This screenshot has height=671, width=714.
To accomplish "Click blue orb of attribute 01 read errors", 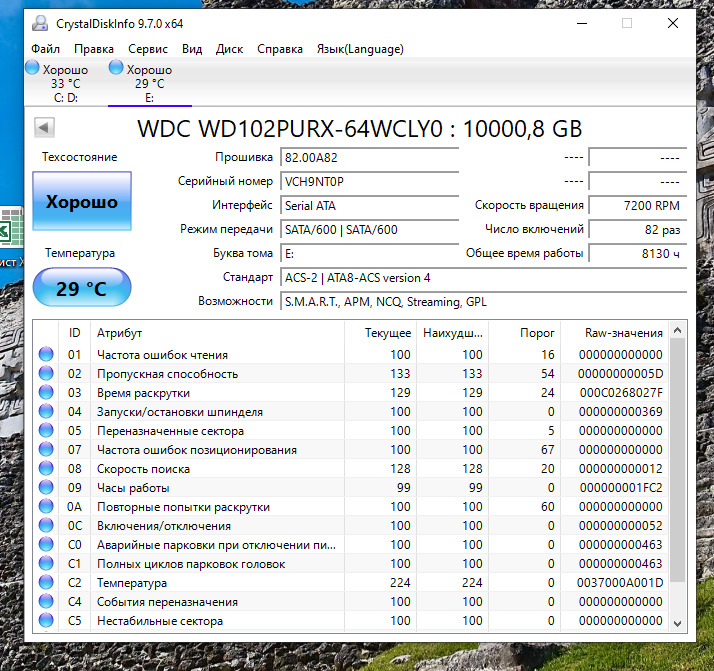I will [46, 355].
